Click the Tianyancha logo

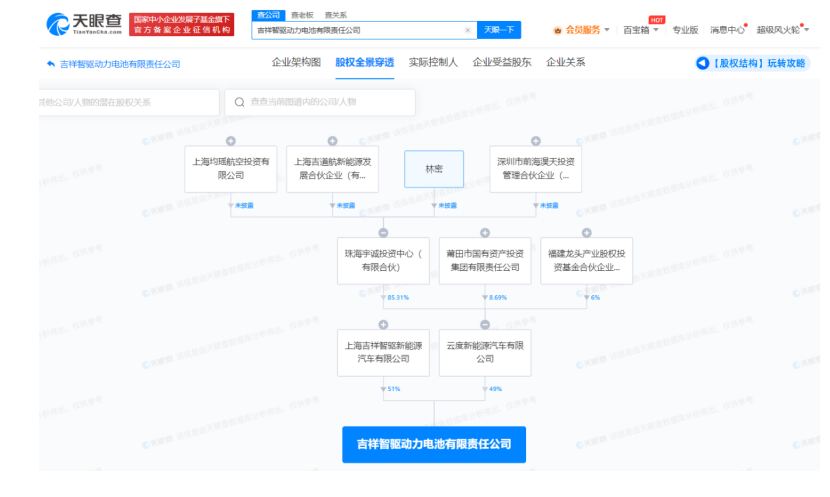click(x=84, y=24)
